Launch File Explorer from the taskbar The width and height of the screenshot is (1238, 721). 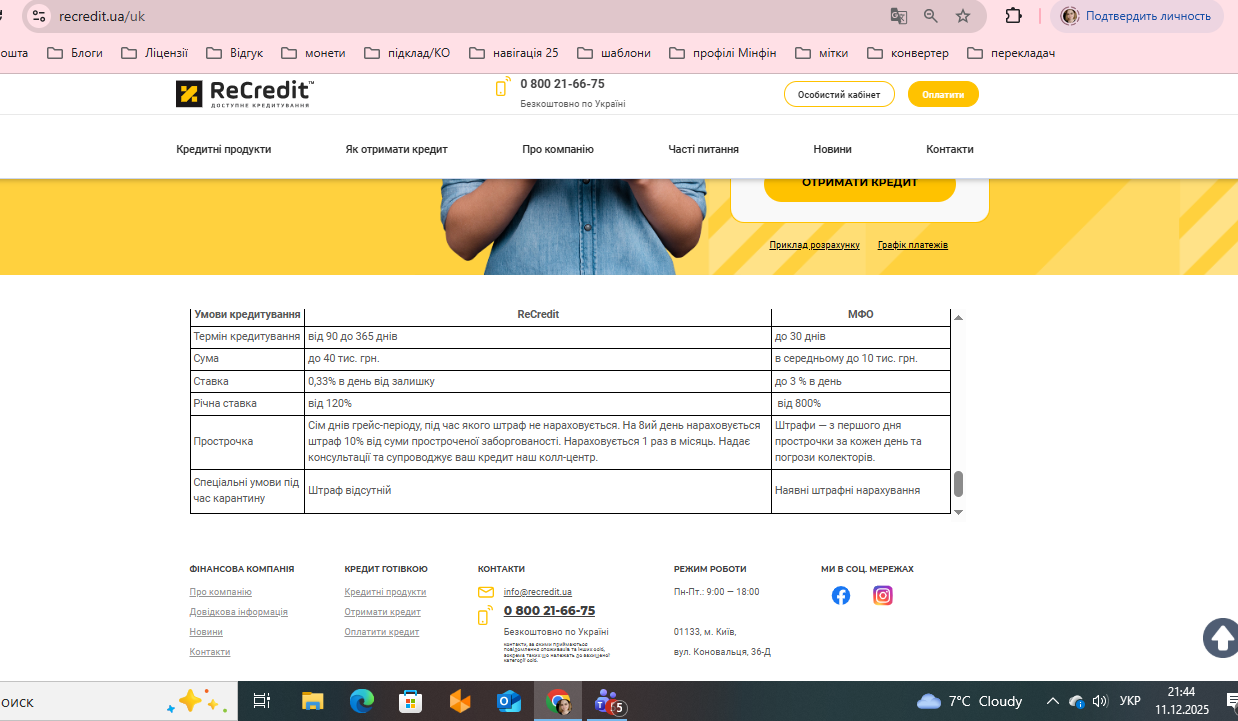(313, 702)
